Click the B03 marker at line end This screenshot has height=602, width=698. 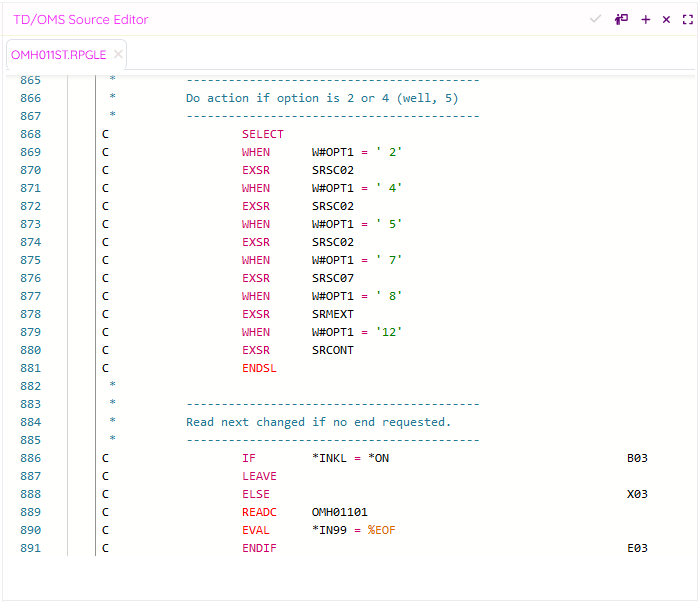(637, 458)
